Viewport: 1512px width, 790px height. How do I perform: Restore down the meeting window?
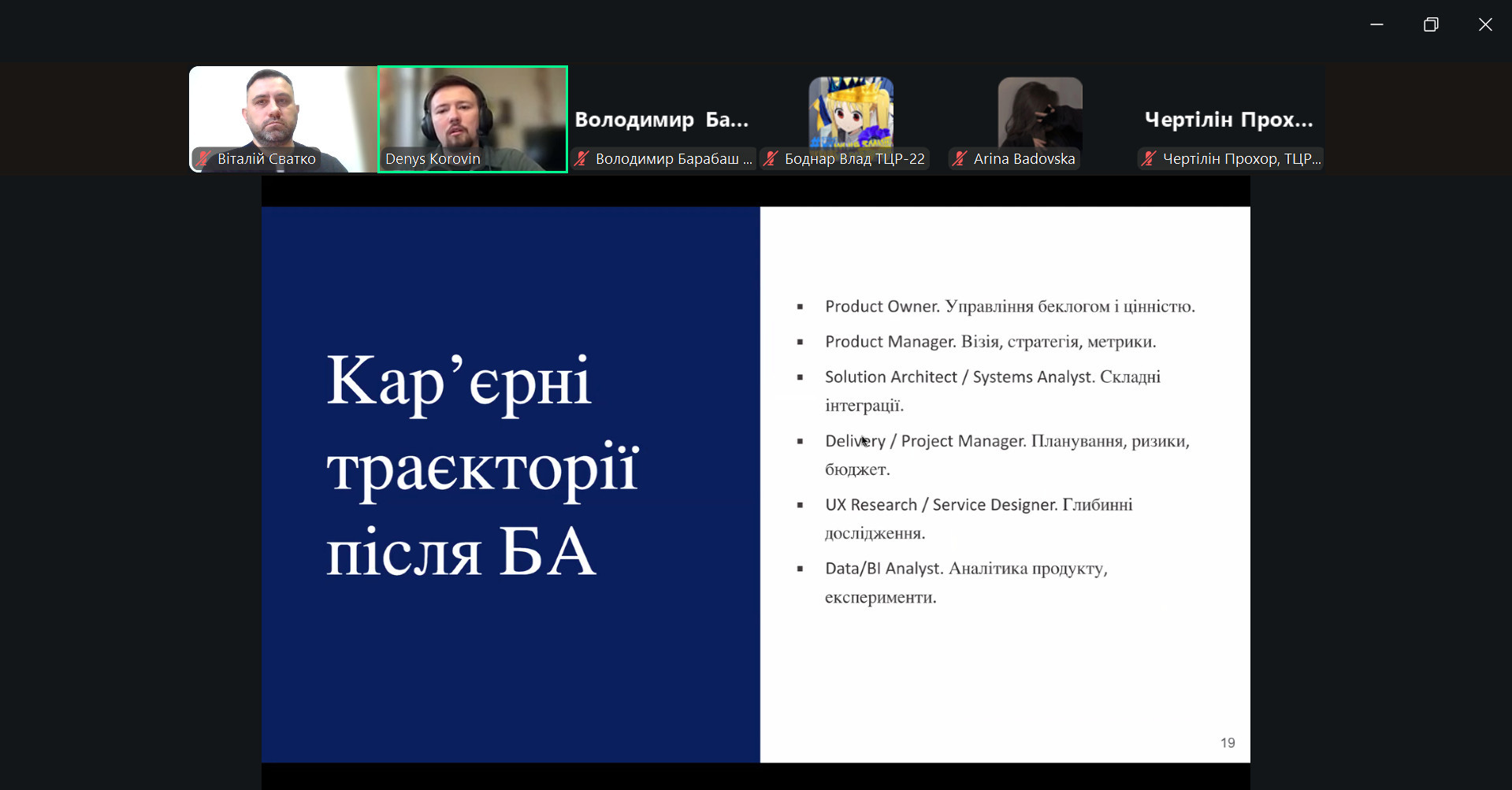[x=1431, y=24]
